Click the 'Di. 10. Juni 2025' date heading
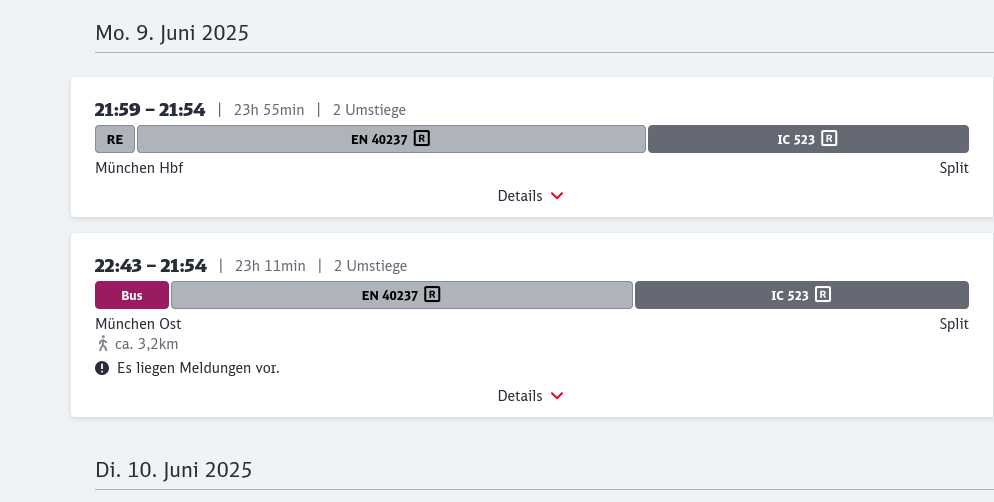994x502 pixels. pos(174,469)
